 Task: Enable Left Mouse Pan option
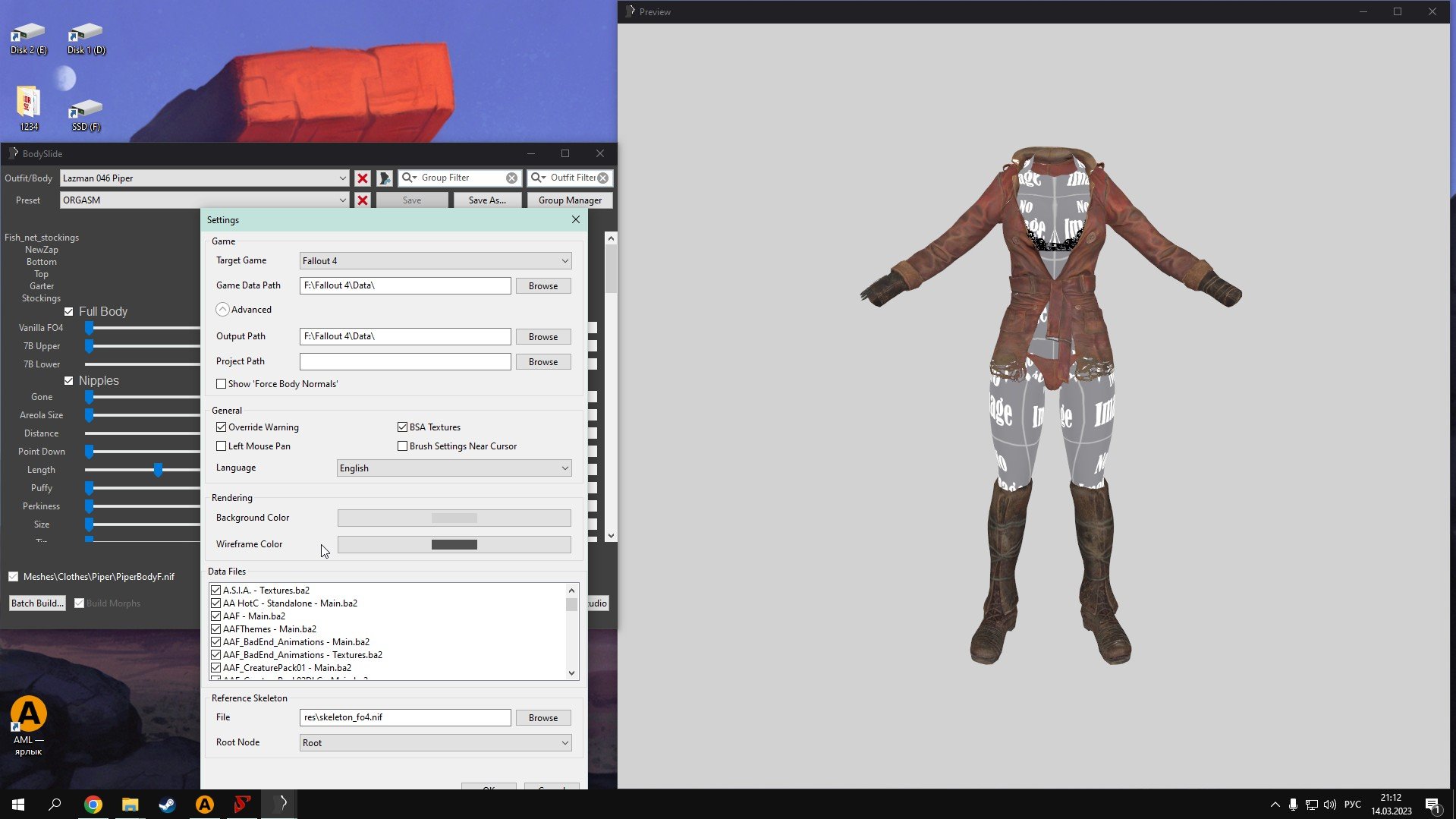[x=222, y=446]
